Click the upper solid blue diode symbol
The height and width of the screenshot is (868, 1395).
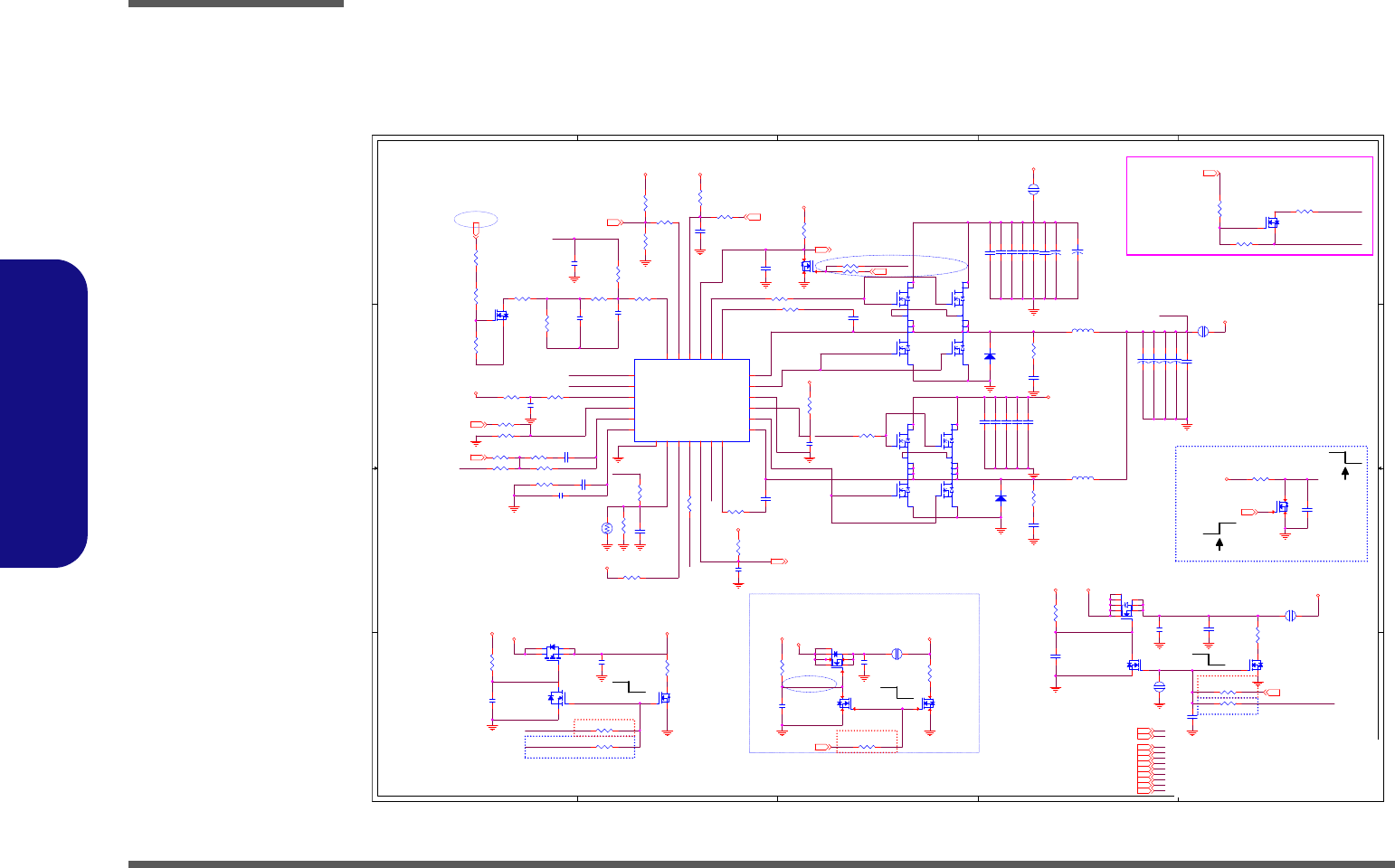coord(989,356)
